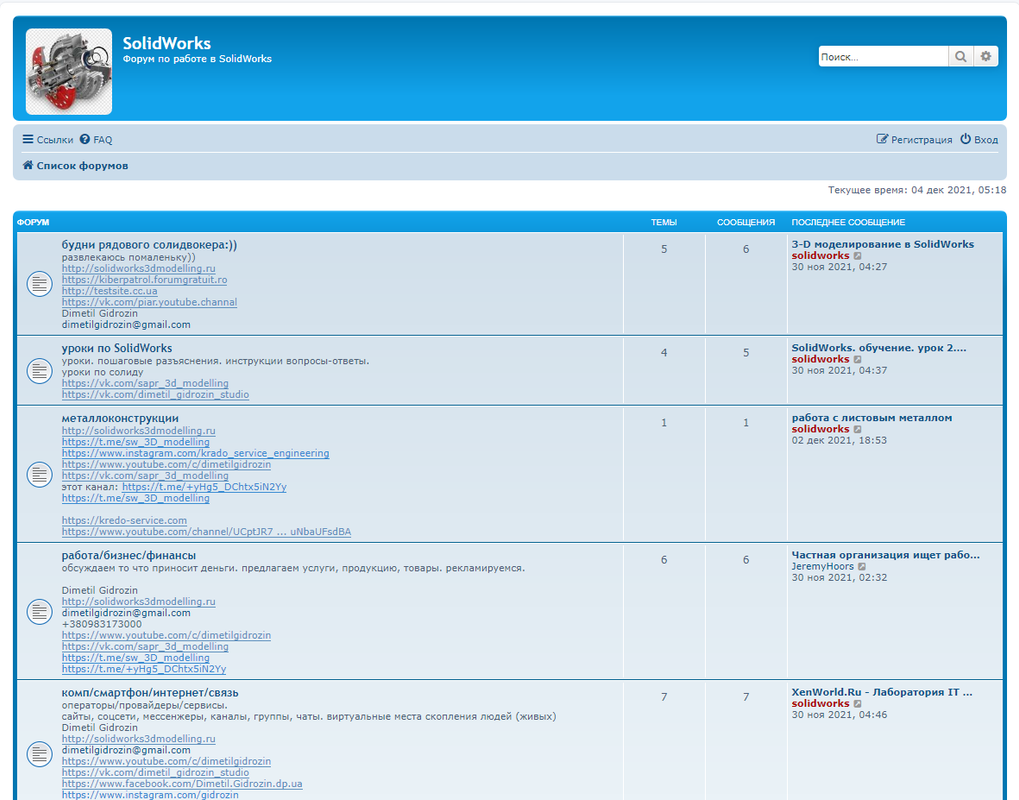This screenshot has width=1019, height=800.
Task: View latest post icon beside JeremyHoors
Action: pyautogui.click(x=862, y=567)
